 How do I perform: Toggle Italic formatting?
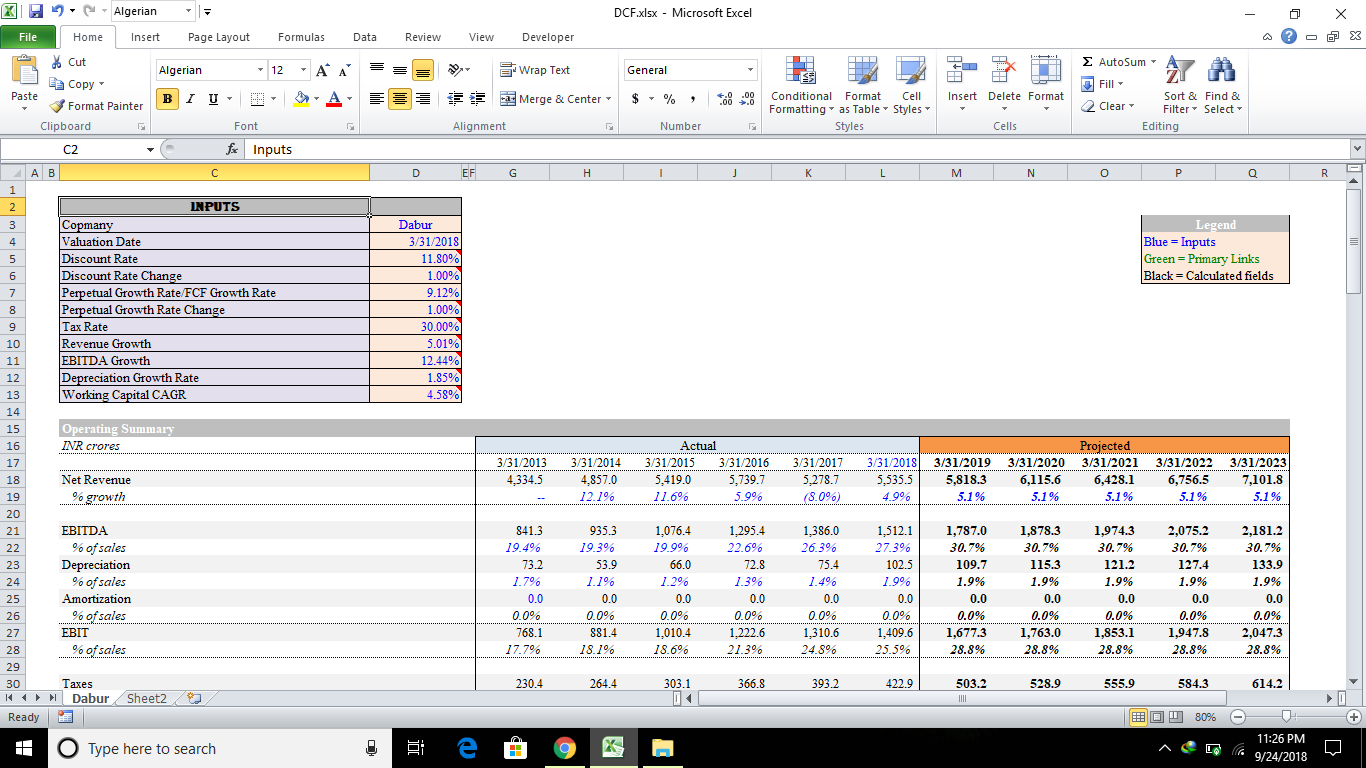(x=191, y=99)
